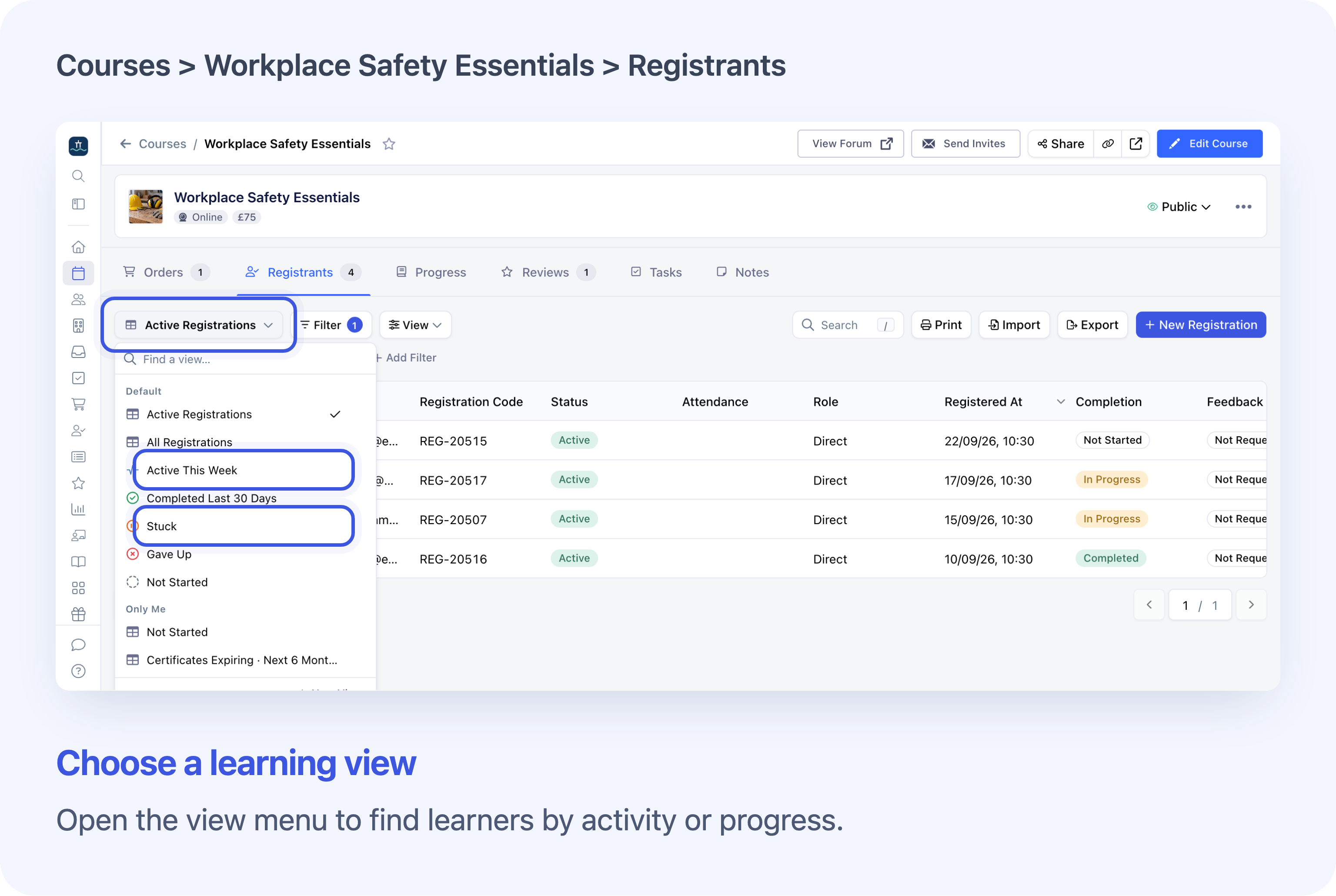Select the All Registrations view

point(245,442)
